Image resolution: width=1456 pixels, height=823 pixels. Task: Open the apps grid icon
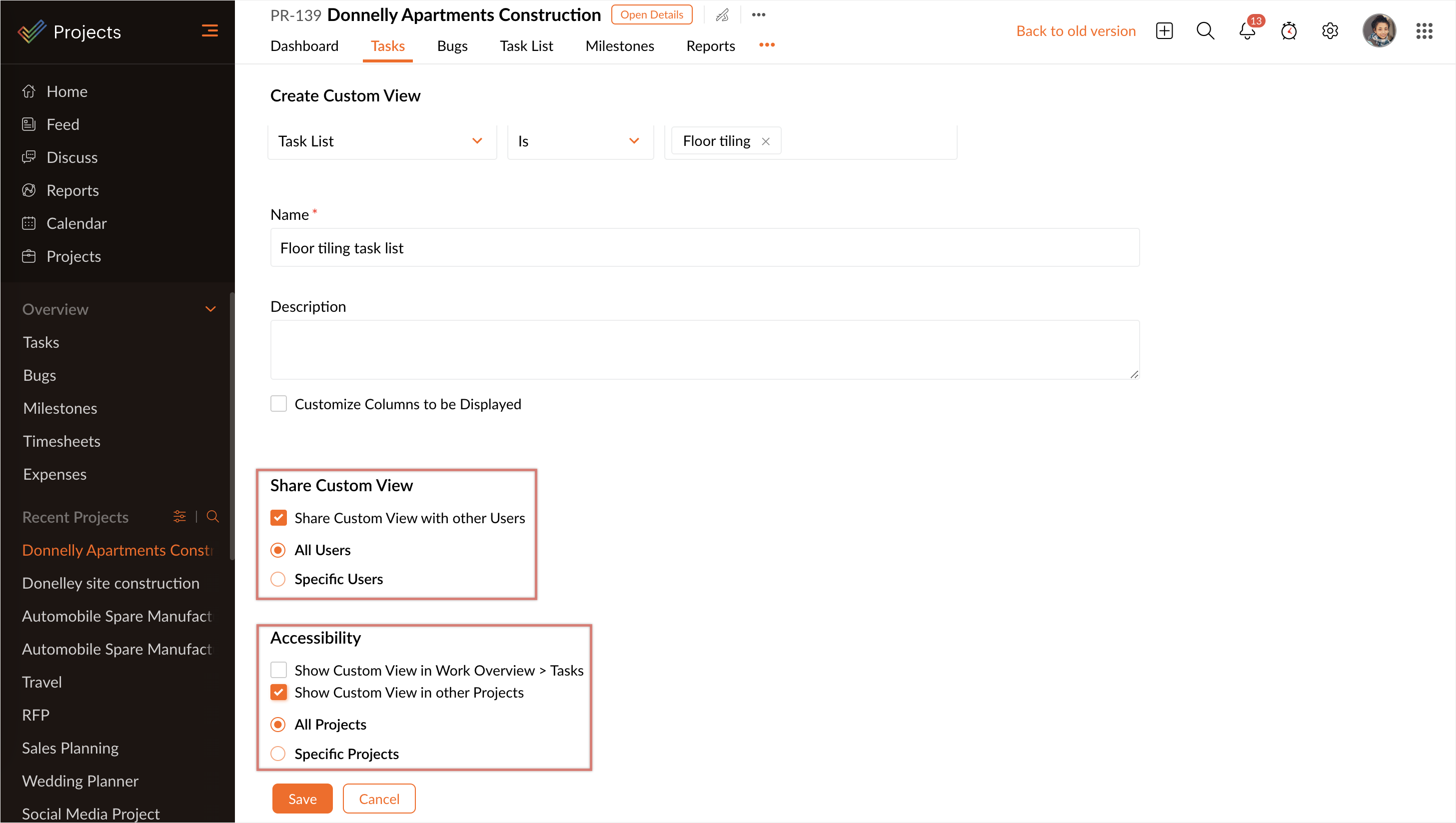point(1424,31)
